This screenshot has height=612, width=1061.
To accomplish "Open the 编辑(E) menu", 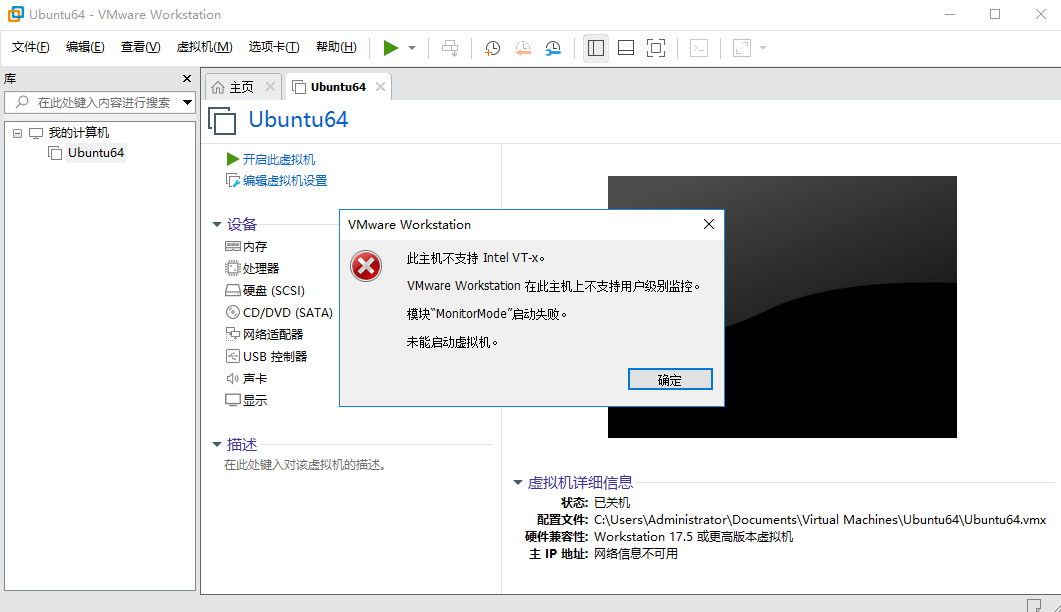I will (85, 47).
